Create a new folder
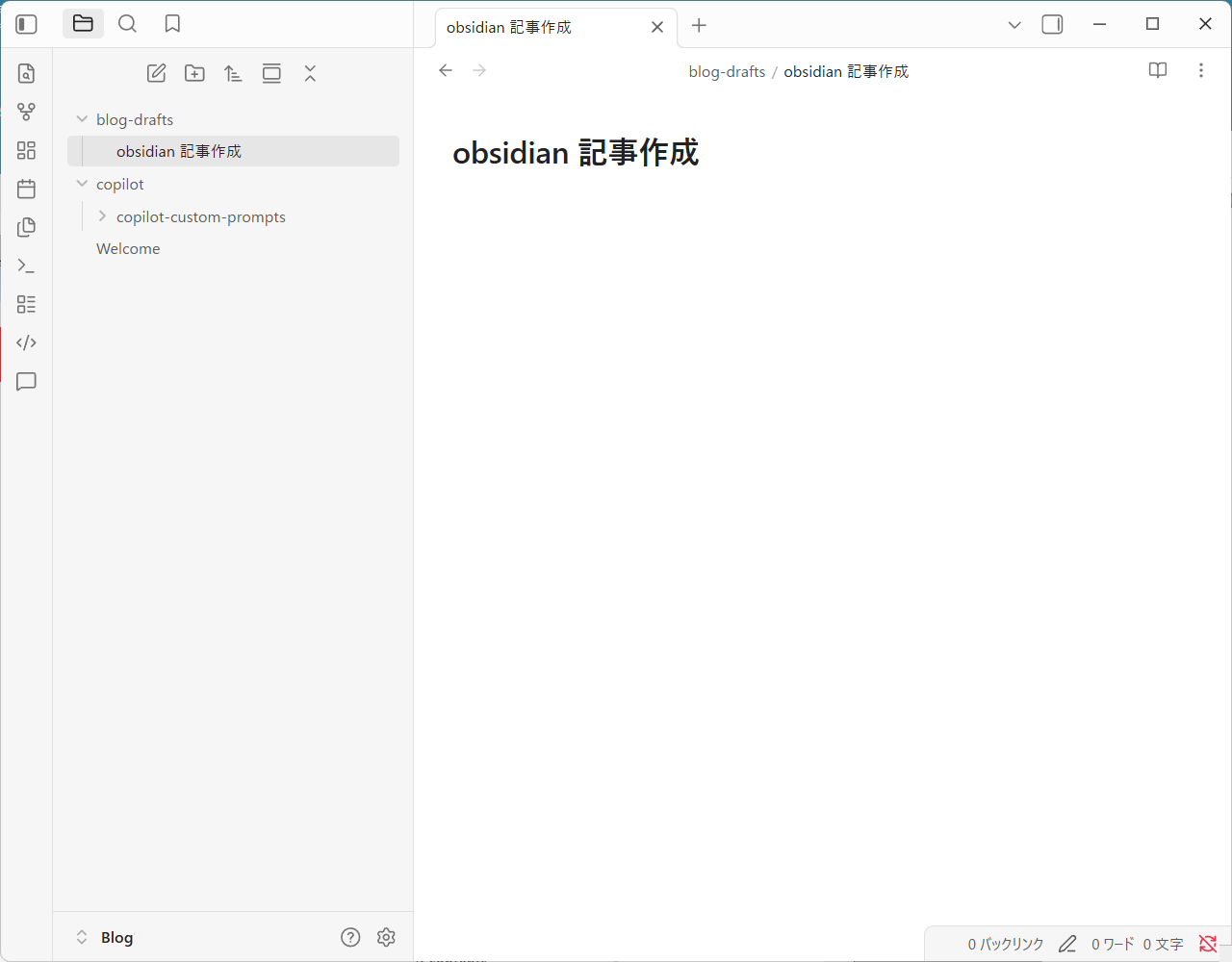 [194, 72]
